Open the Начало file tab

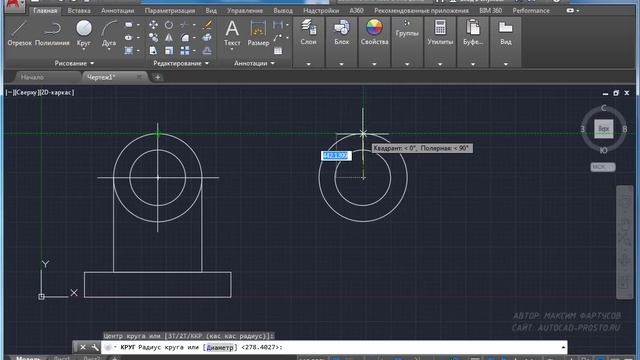(32, 77)
